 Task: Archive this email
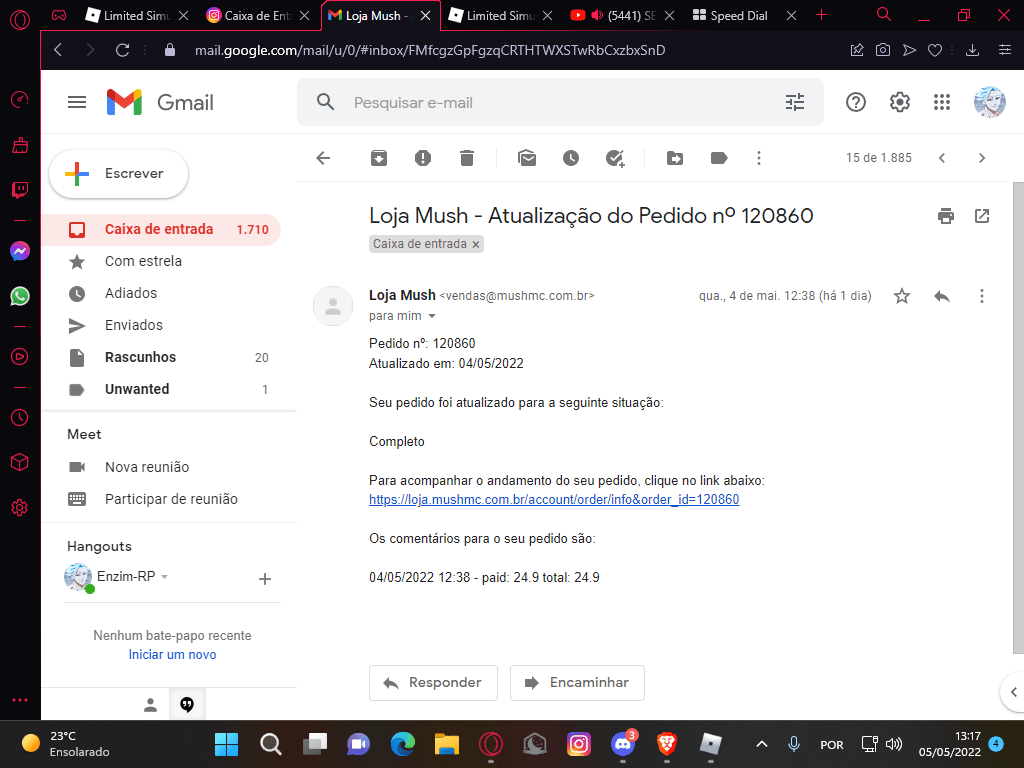379,158
